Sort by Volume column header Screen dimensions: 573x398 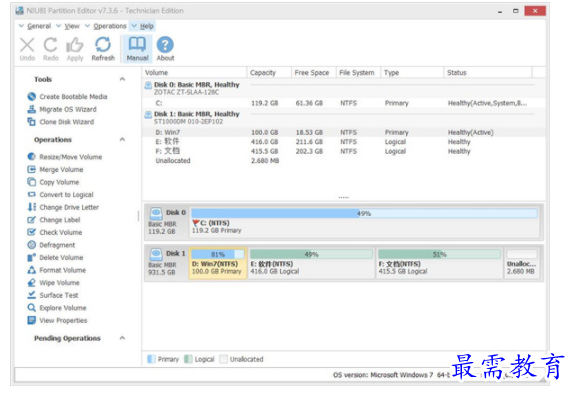194,73
